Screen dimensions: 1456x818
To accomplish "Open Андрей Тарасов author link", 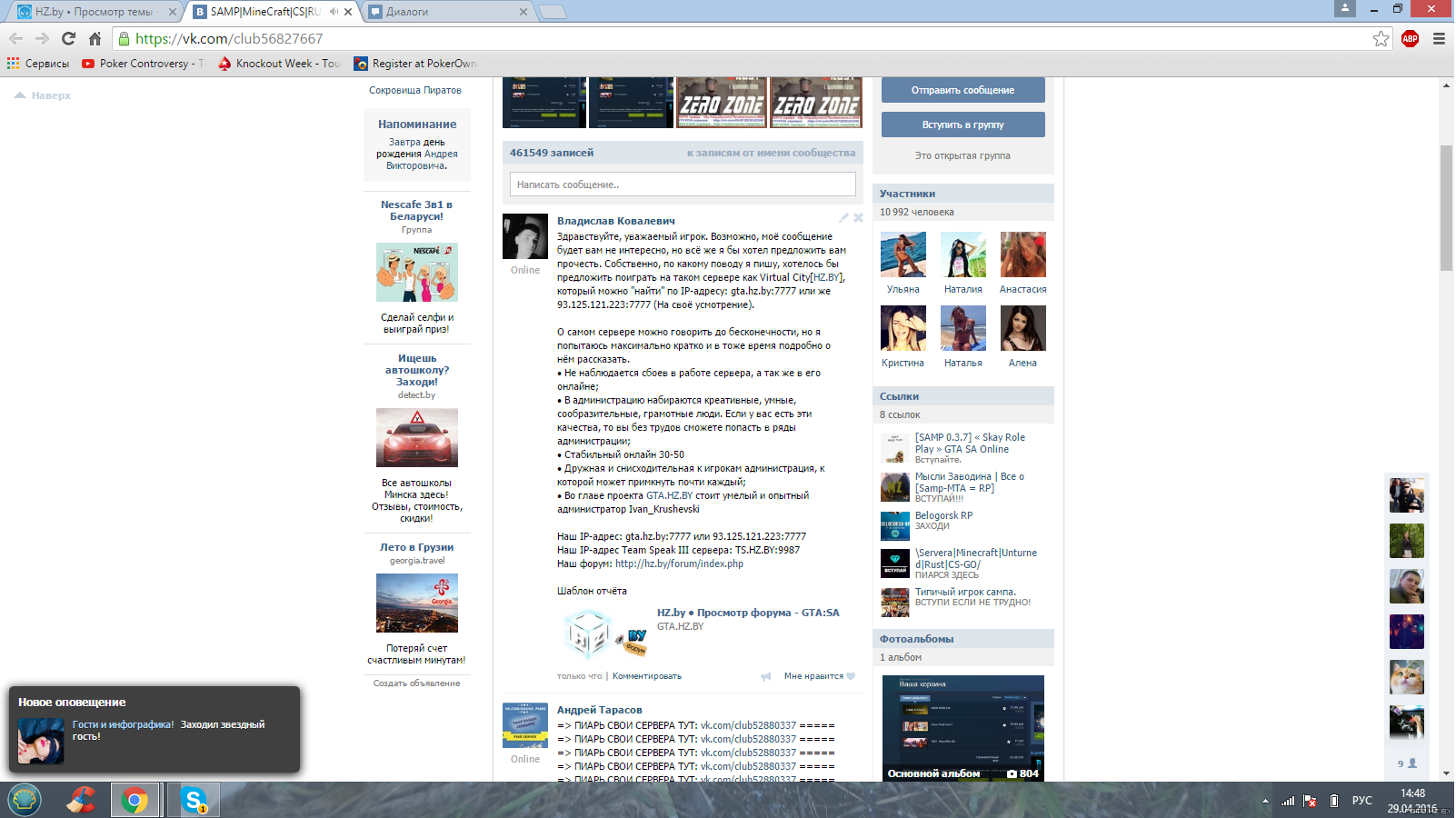I will point(599,710).
